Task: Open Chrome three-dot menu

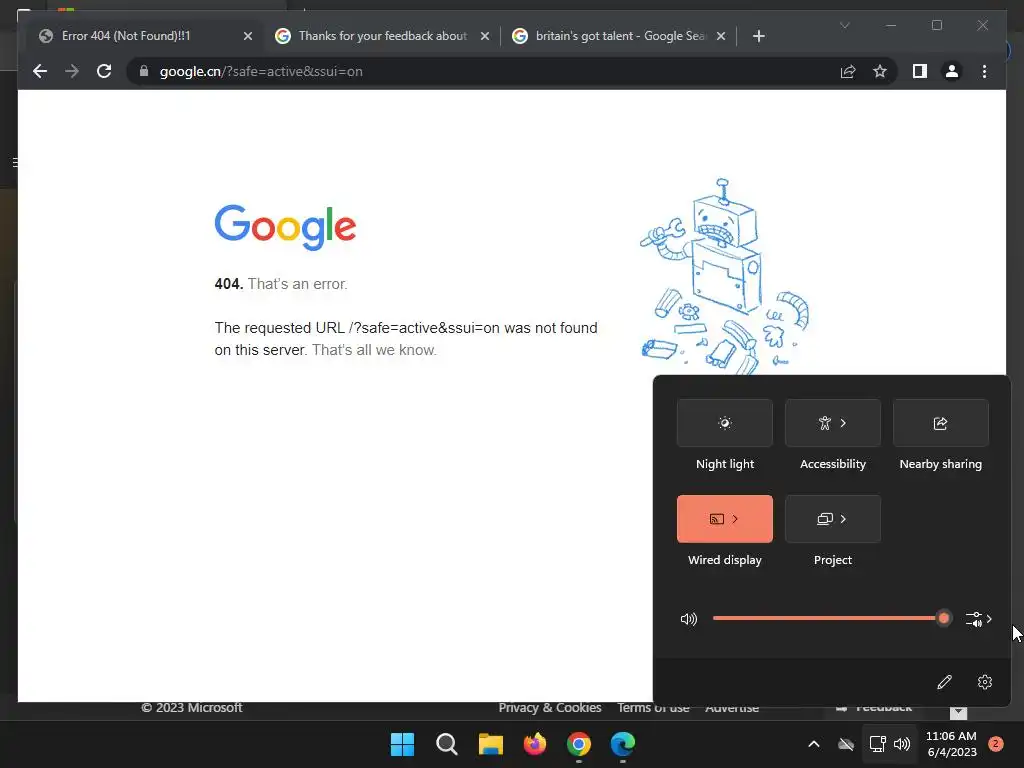Action: (984, 71)
